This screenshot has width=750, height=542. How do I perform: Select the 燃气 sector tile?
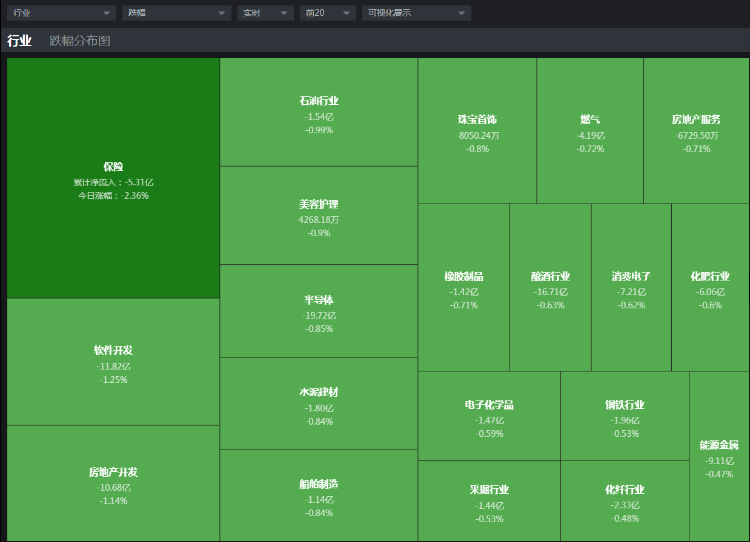590,131
